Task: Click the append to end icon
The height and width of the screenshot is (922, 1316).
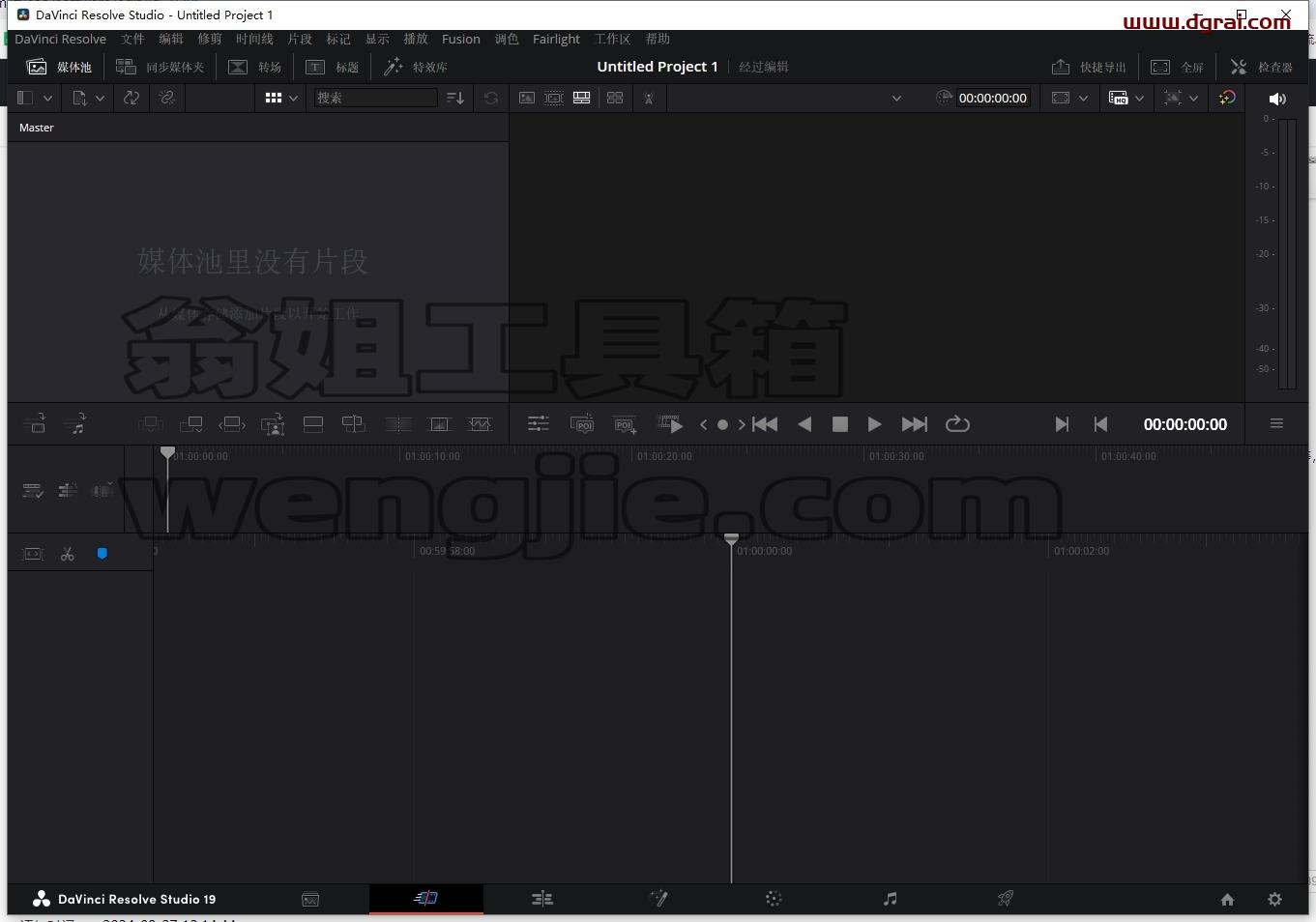Action: 191,424
